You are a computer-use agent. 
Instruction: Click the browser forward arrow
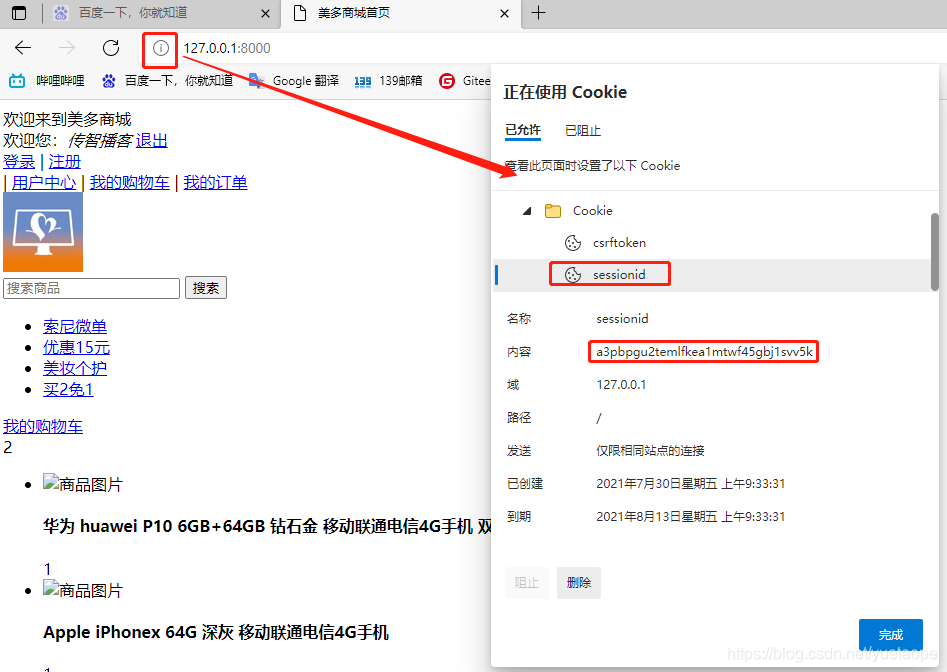(x=67, y=48)
